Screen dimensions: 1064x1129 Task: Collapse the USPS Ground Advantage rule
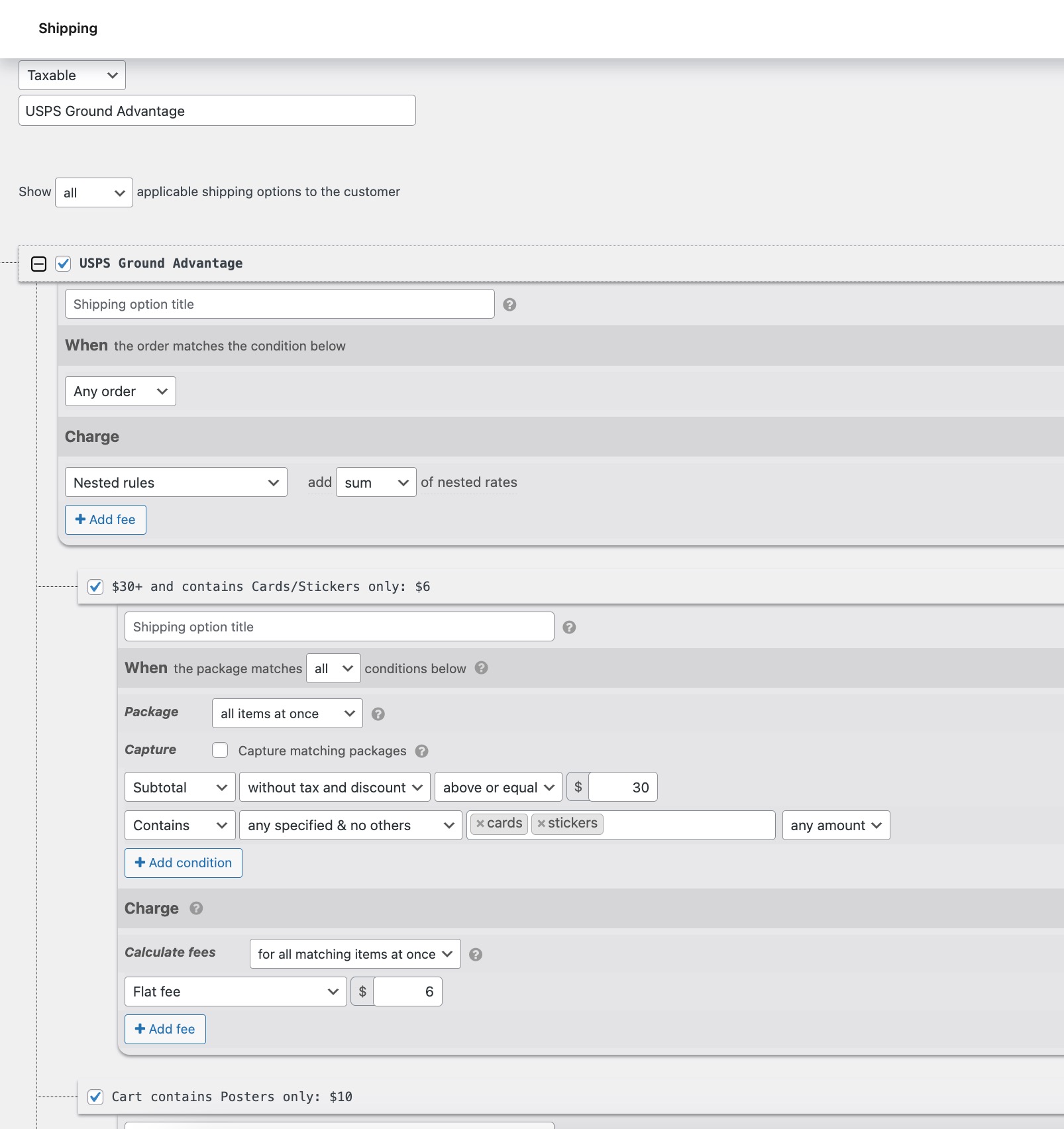tap(39, 264)
